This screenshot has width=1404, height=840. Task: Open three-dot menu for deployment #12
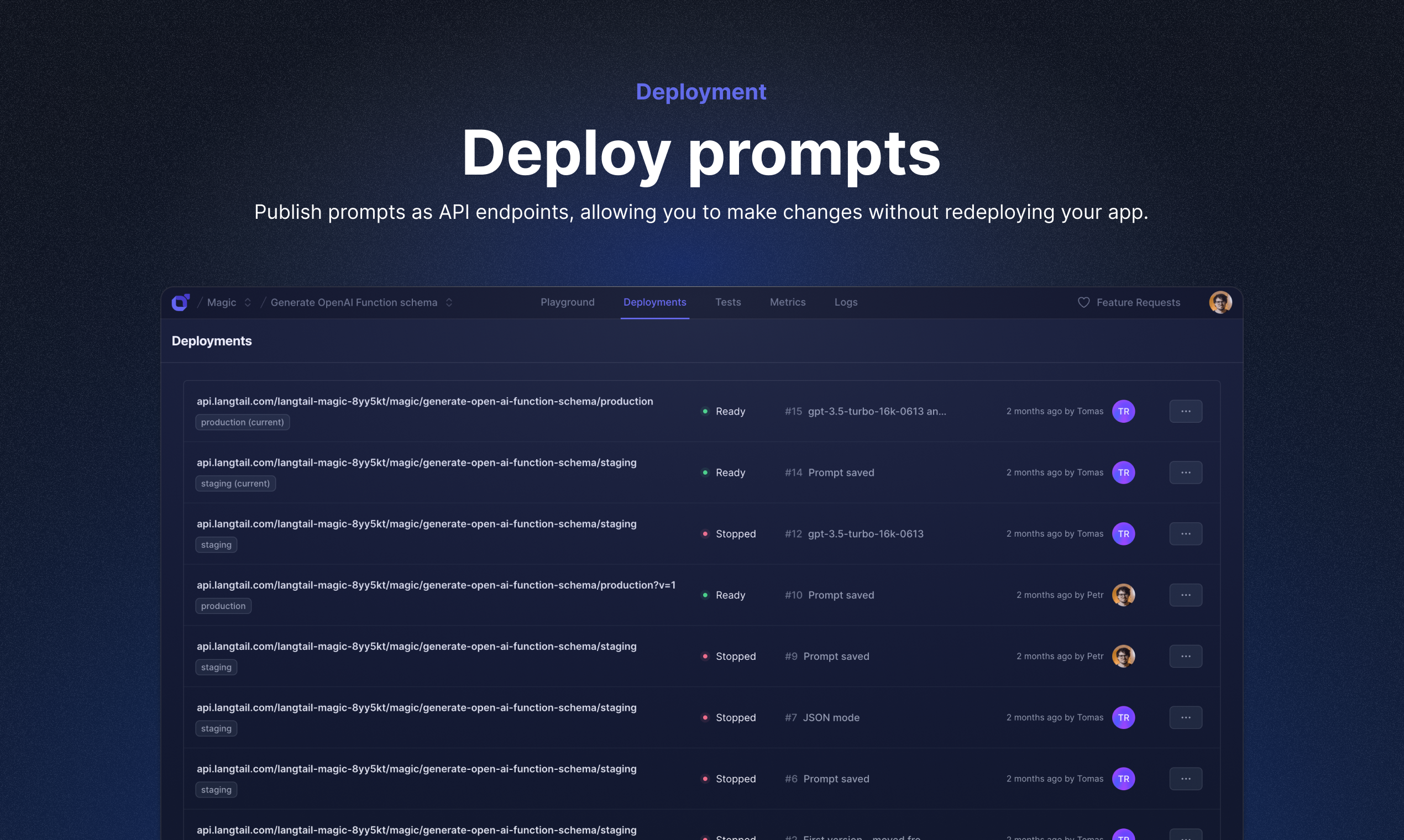click(x=1185, y=534)
